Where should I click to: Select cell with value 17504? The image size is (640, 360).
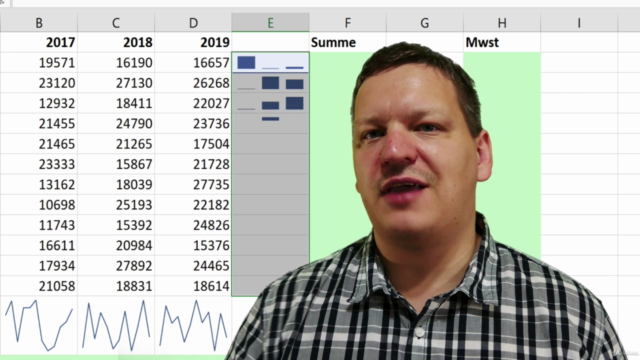pyautogui.click(x=193, y=144)
